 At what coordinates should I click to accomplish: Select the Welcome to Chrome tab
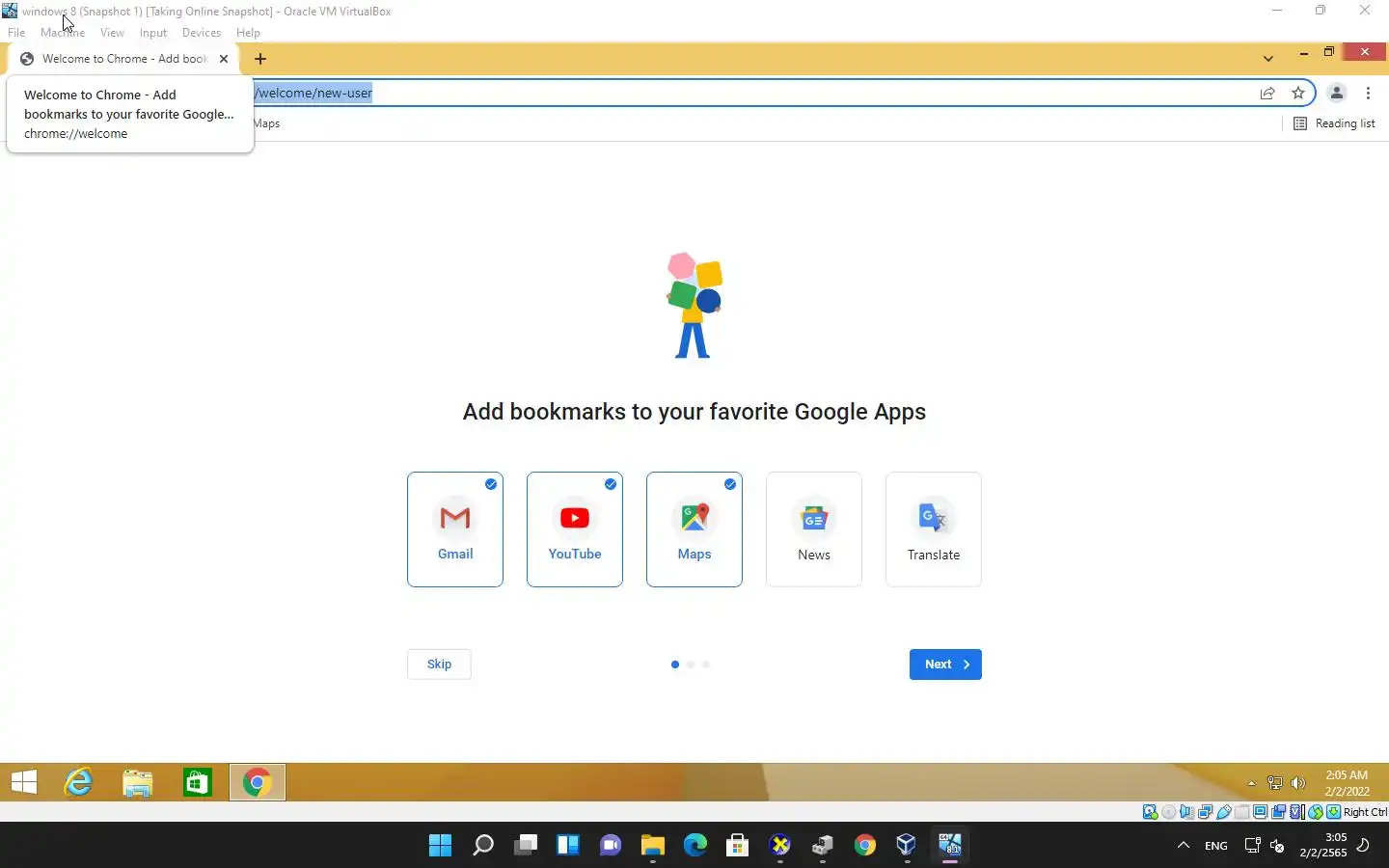(x=123, y=59)
